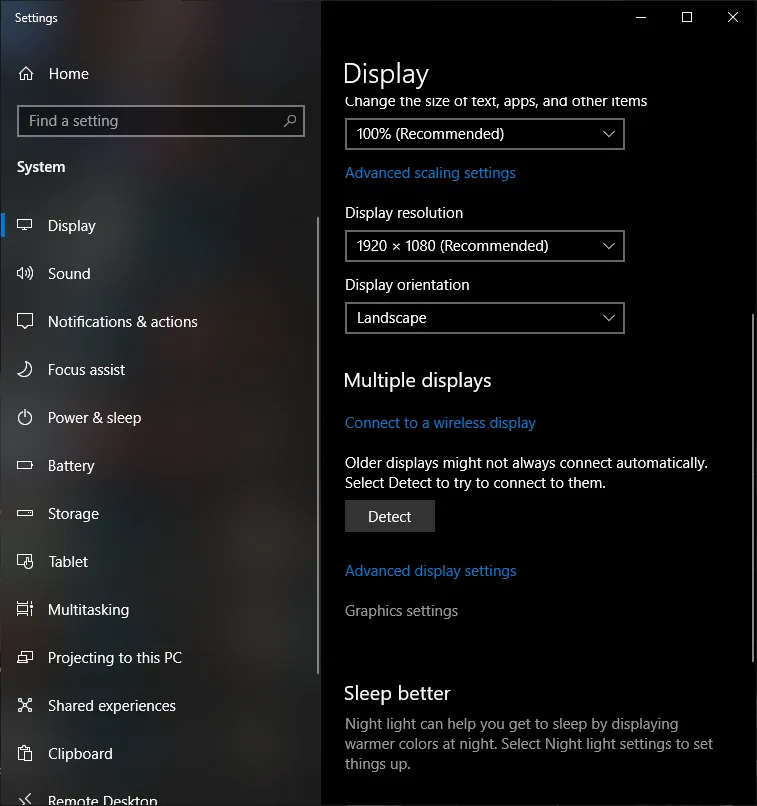Open the Display orientation dropdown

coord(485,318)
